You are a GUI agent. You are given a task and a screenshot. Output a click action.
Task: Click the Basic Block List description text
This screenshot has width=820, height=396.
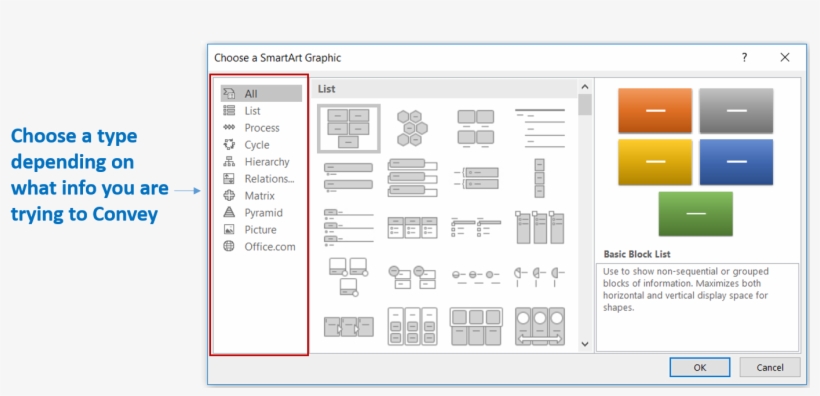pyautogui.click(x=685, y=289)
